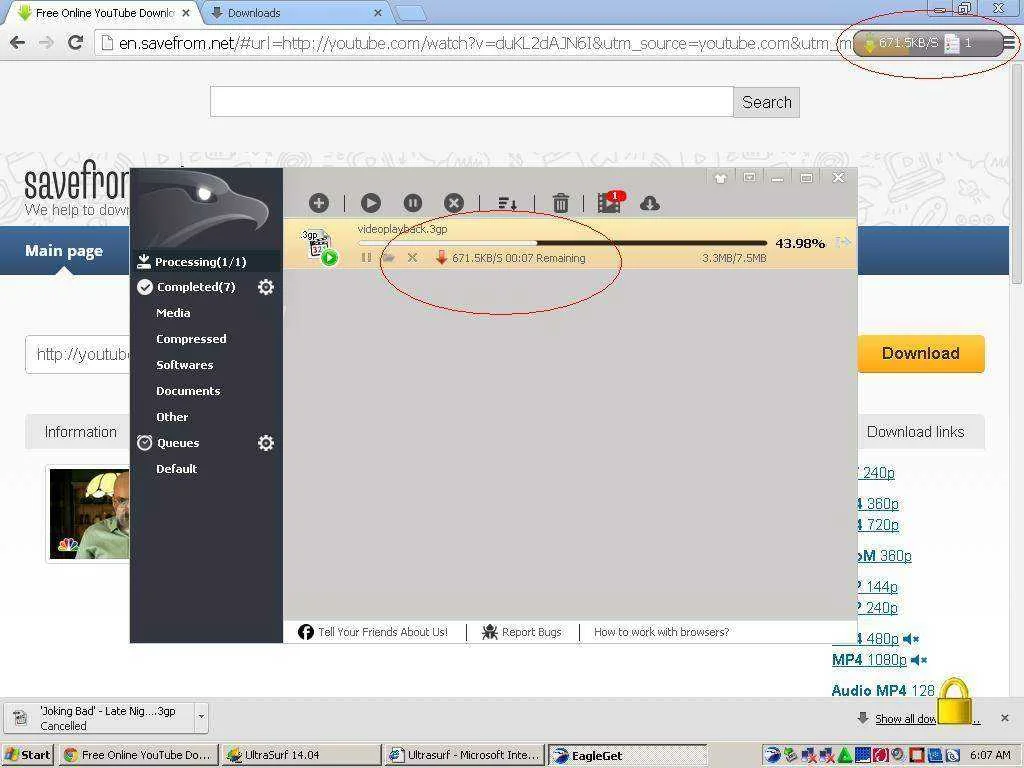Click the video thumbnail under Information
The width and height of the screenshot is (1024, 768).
[89, 513]
